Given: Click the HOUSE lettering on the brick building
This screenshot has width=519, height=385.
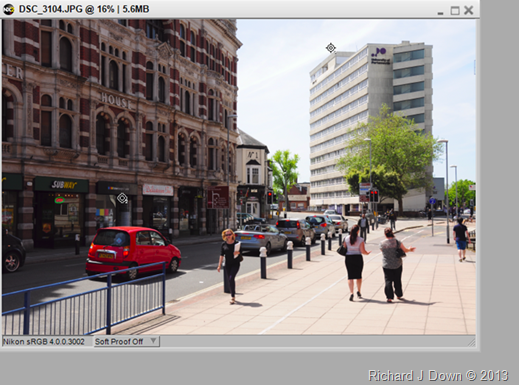Looking at the screenshot, I should [116, 101].
